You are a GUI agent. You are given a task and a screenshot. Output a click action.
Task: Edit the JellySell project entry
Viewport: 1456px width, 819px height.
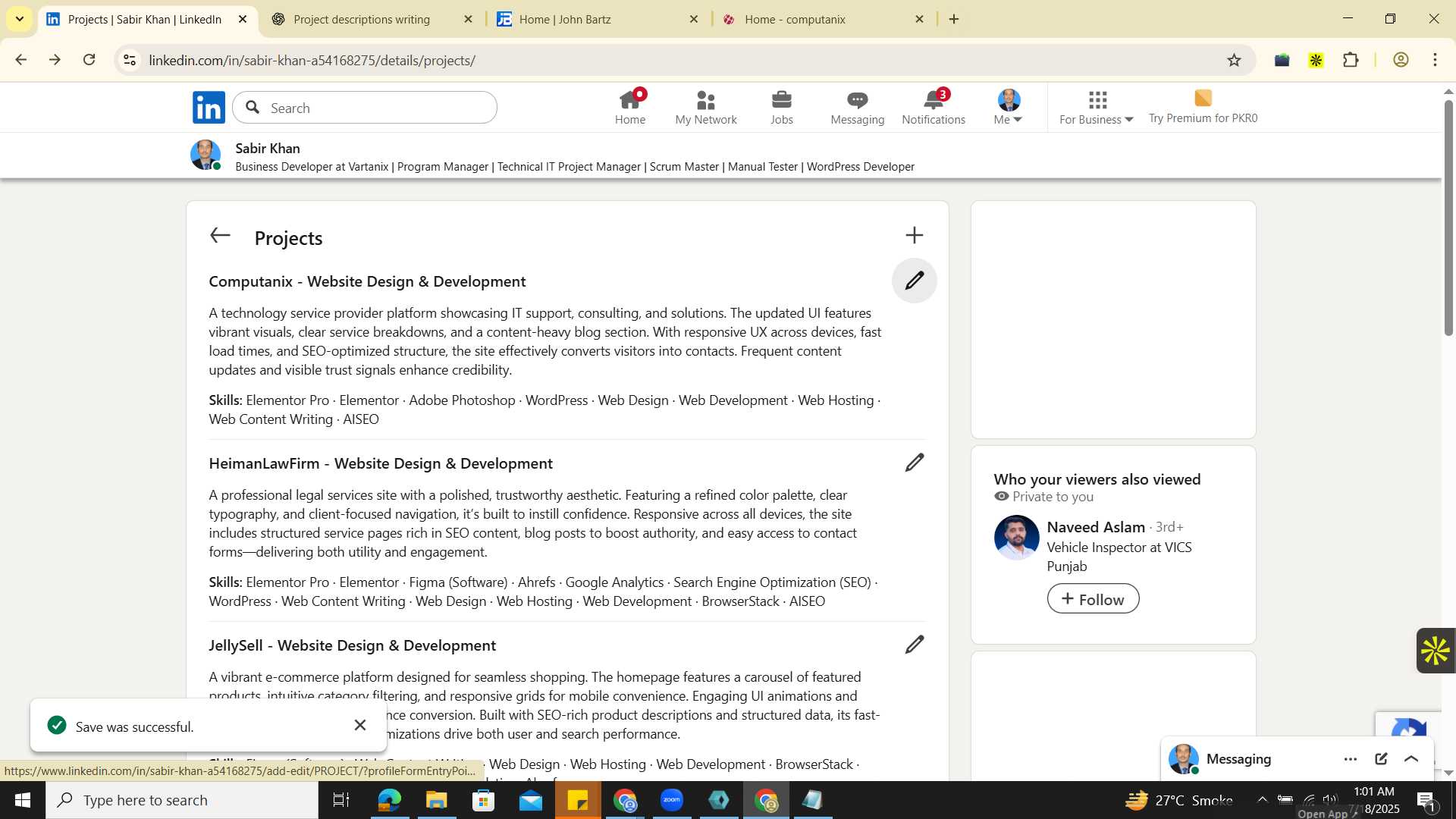click(915, 645)
